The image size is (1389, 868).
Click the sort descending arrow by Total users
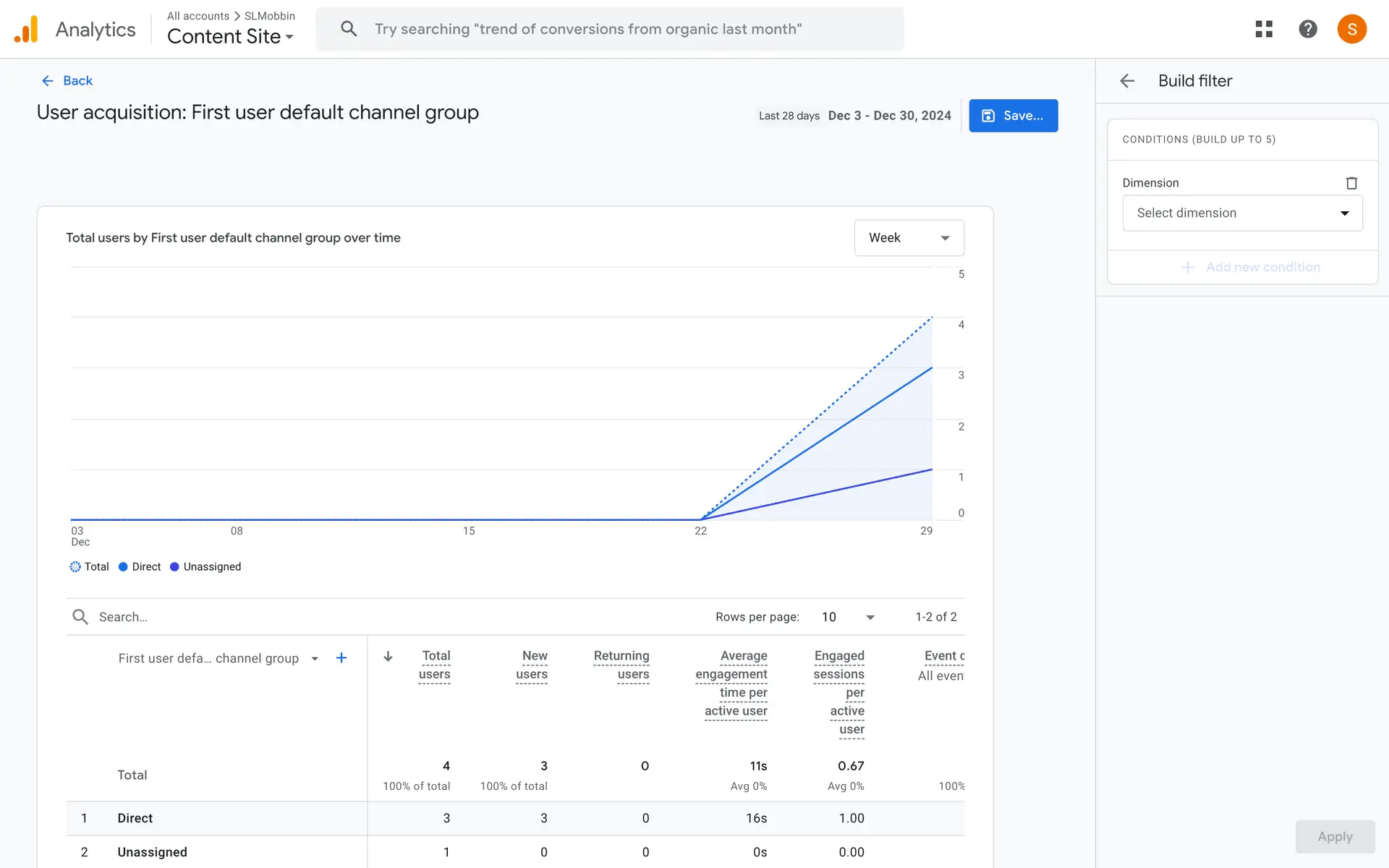click(x=388, y=657)
